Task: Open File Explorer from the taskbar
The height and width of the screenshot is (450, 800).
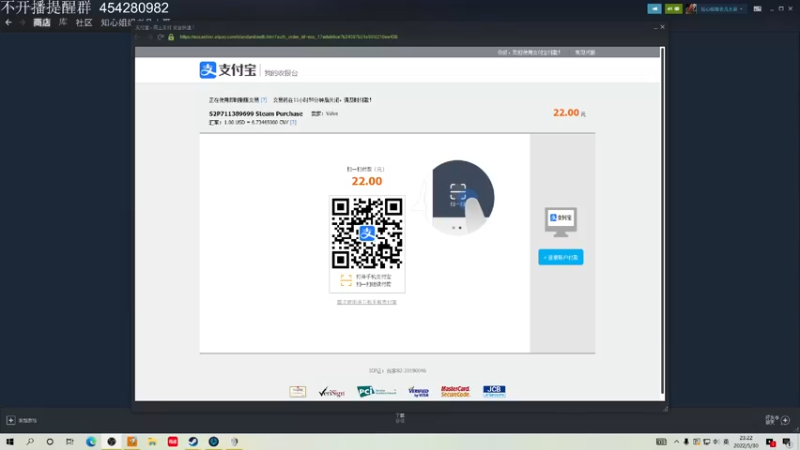Action: pyautogui.click(x=152, y=441)
